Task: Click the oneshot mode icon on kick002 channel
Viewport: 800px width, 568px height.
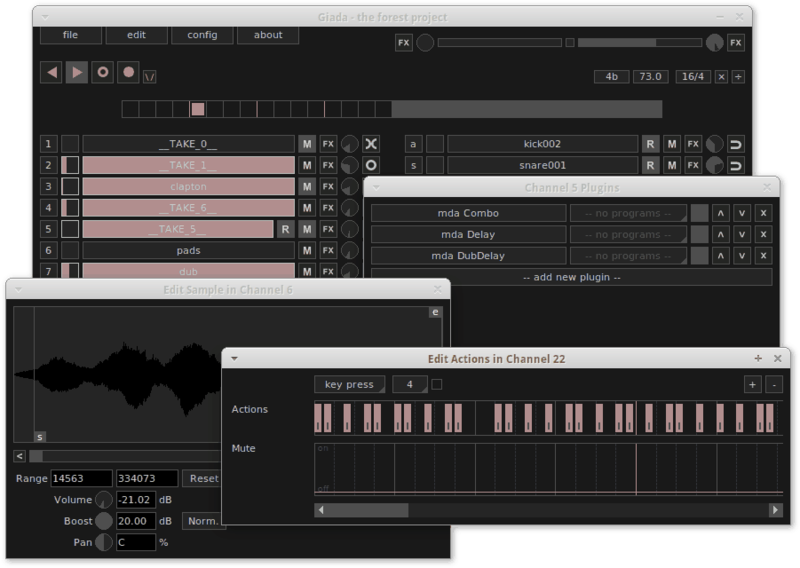Action: (736, 144)
